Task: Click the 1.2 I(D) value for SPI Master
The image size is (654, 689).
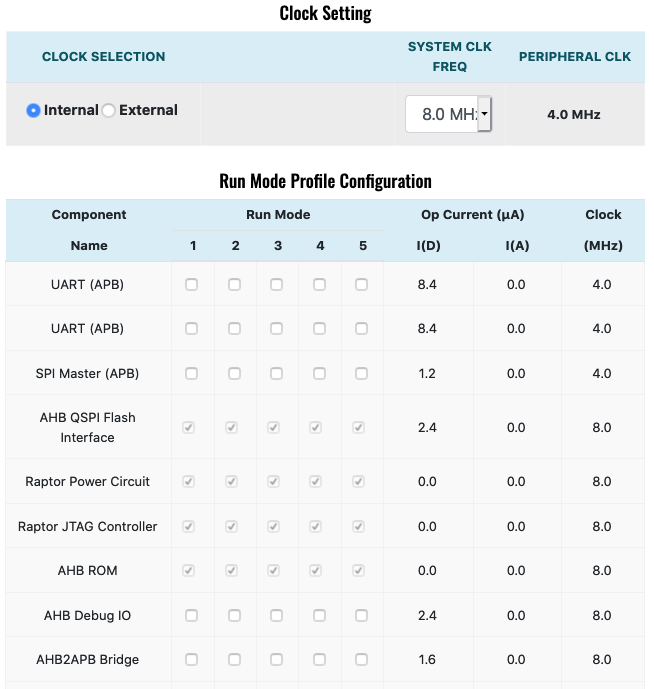Action: 427,374
